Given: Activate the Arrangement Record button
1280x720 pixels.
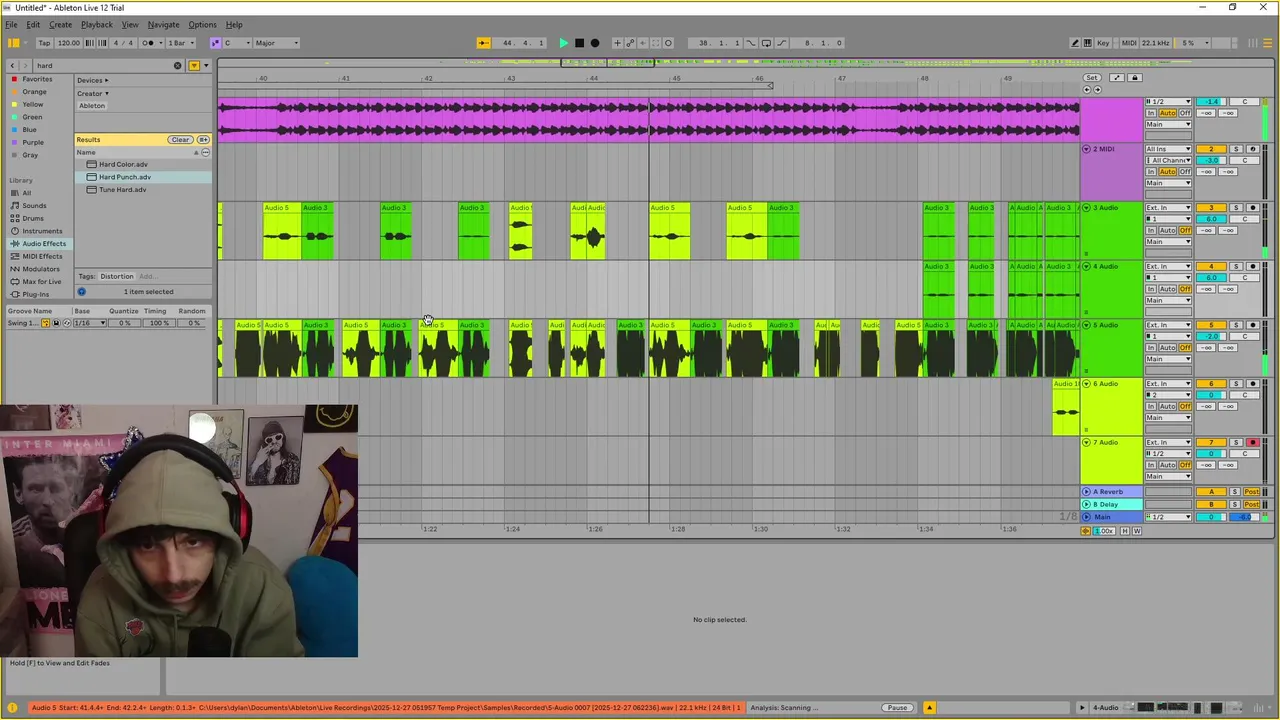Looking at the screenshot, I should click(595, 43).
